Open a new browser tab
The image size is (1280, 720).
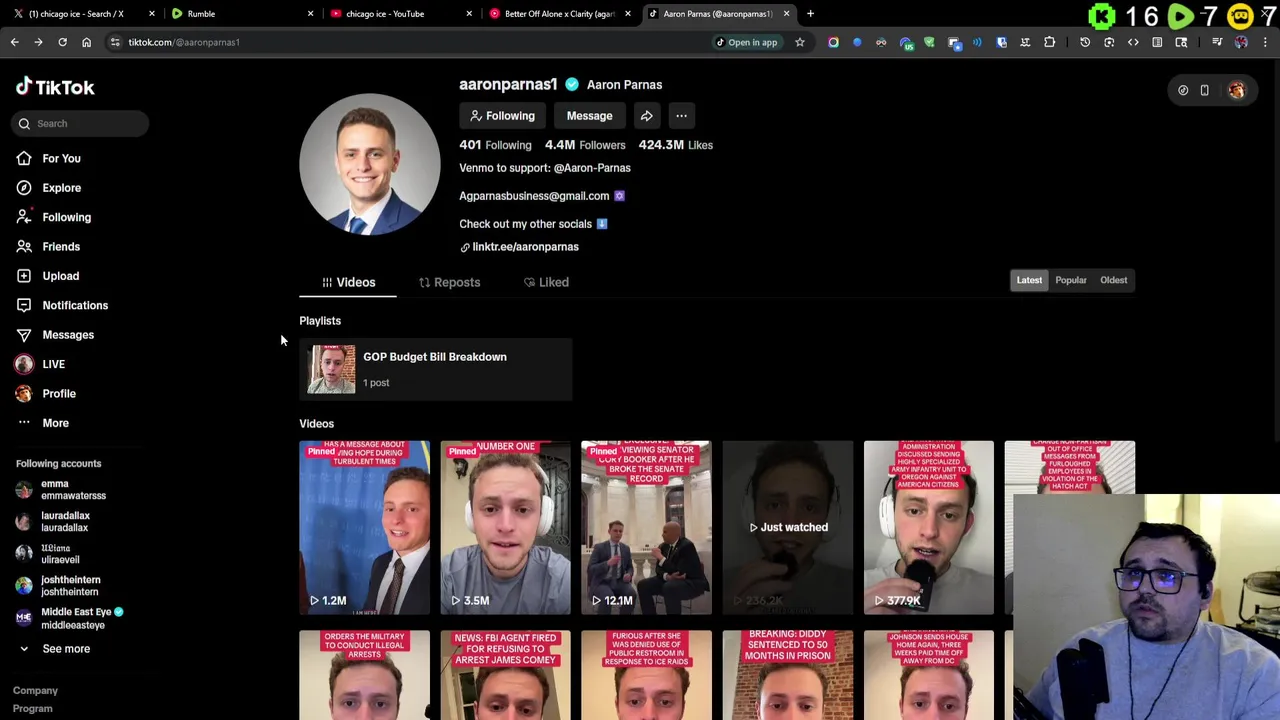[810, 14]
